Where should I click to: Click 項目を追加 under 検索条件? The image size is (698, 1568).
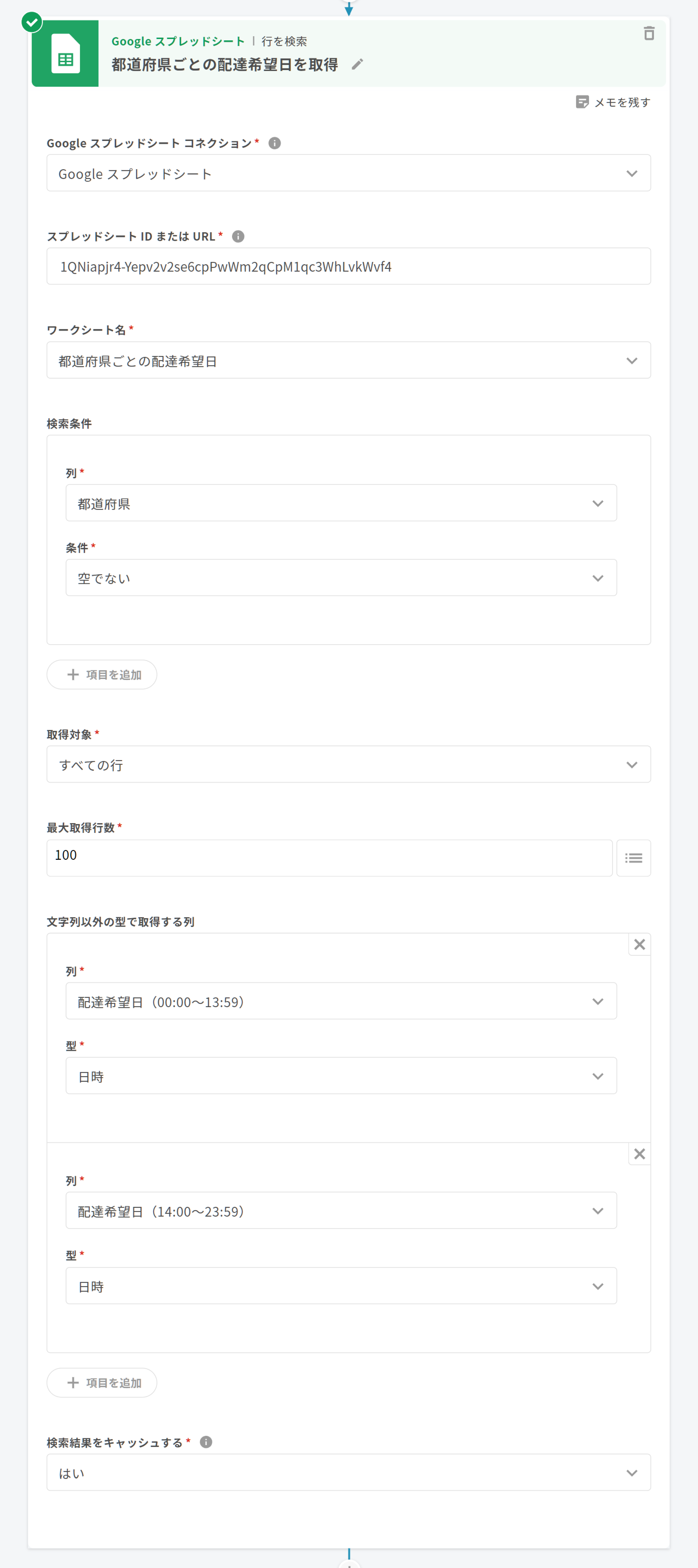(x=102, y=675)
